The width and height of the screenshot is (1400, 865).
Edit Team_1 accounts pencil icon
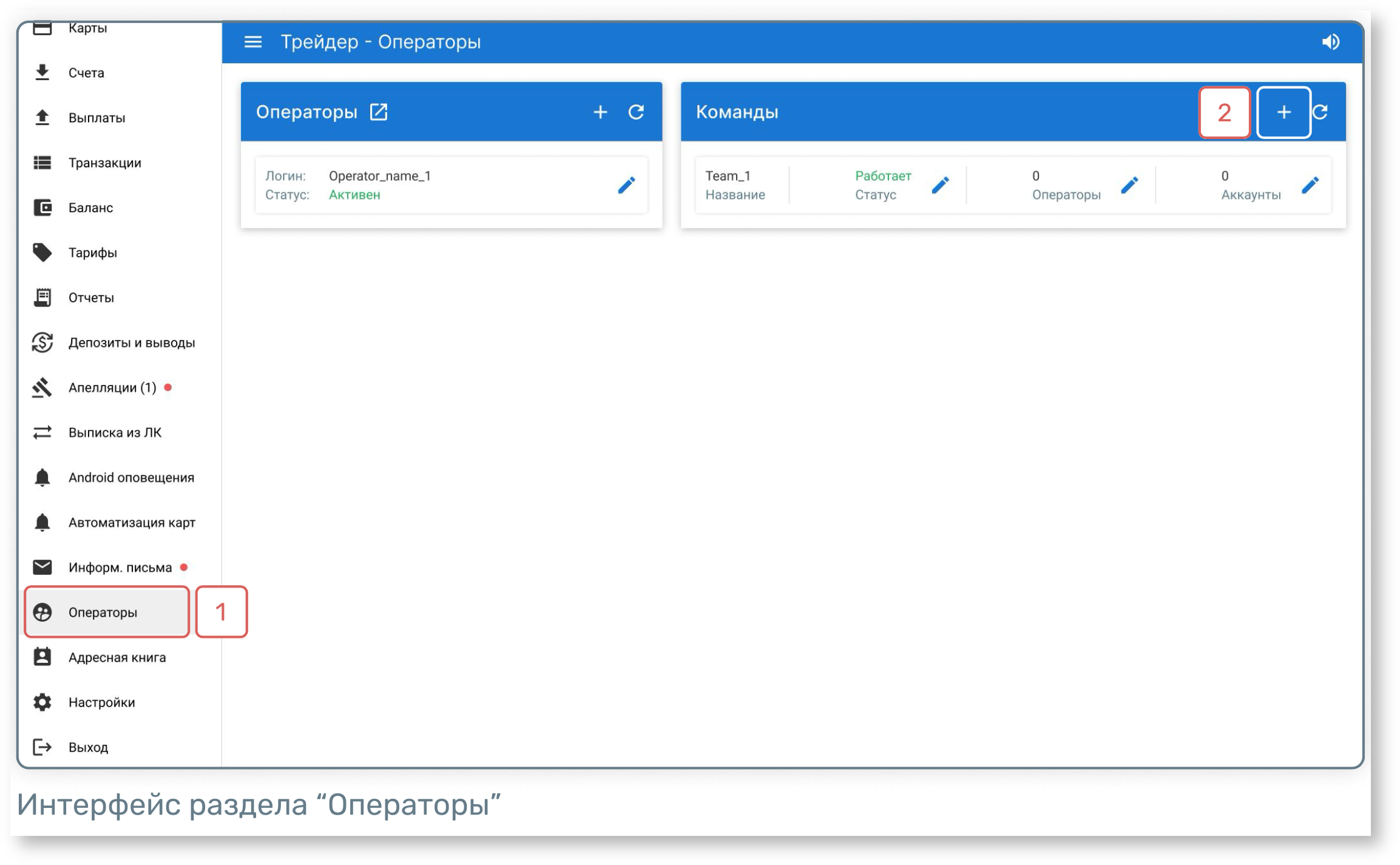1310,185
